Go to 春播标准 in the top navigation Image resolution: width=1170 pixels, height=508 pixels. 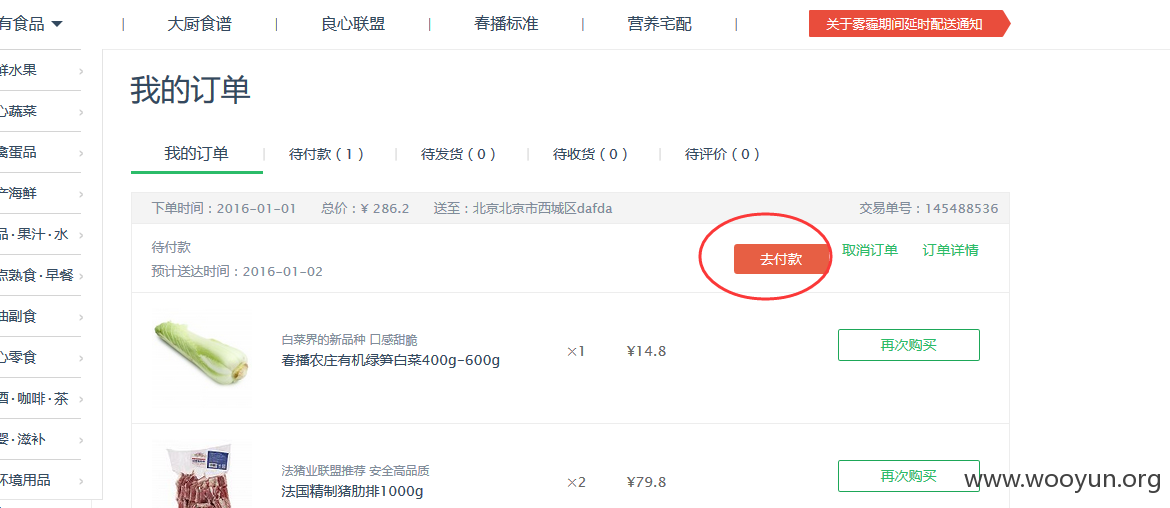point(506,24)
